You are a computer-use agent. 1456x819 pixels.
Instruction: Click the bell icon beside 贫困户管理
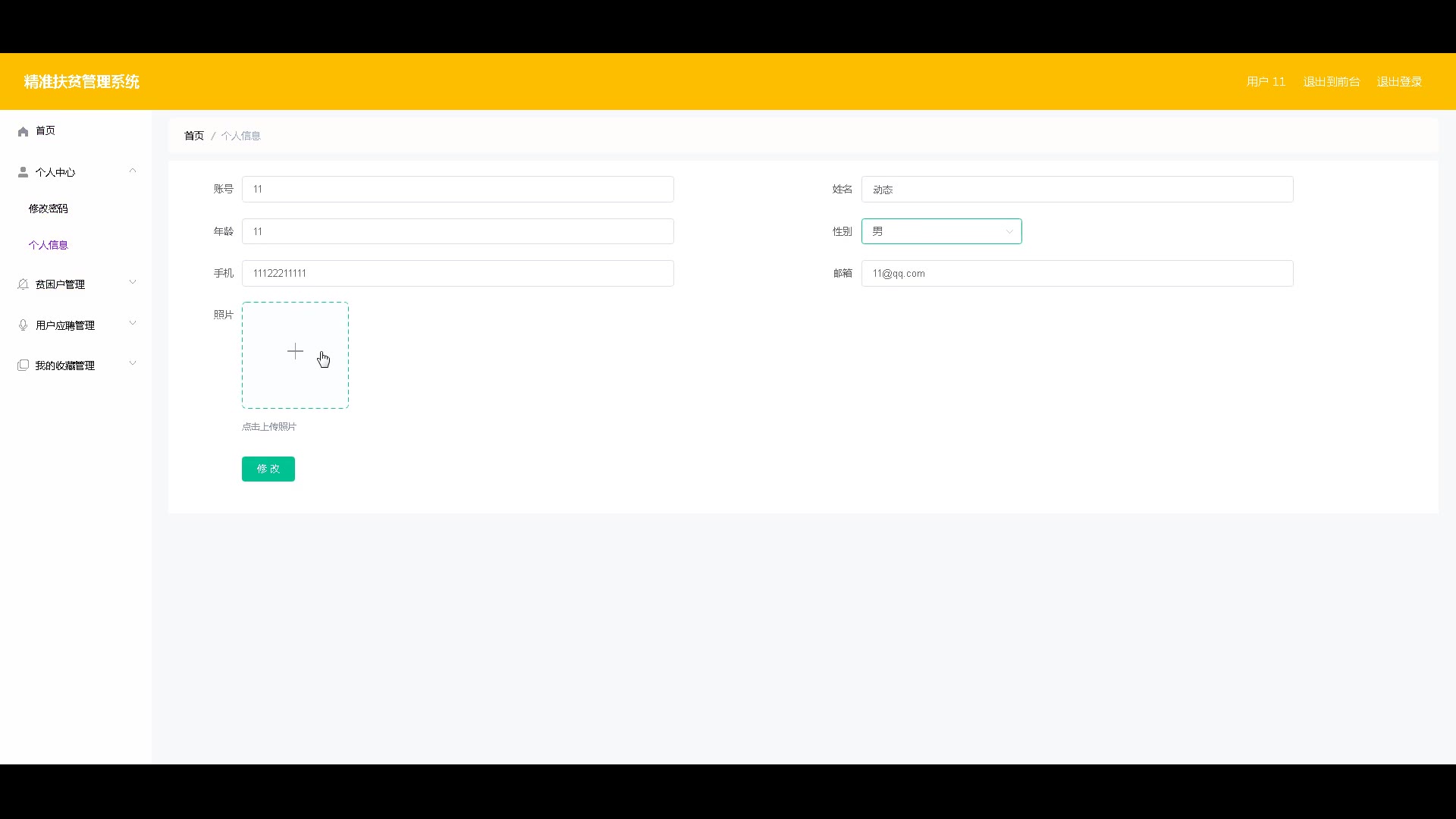[23, 284]
